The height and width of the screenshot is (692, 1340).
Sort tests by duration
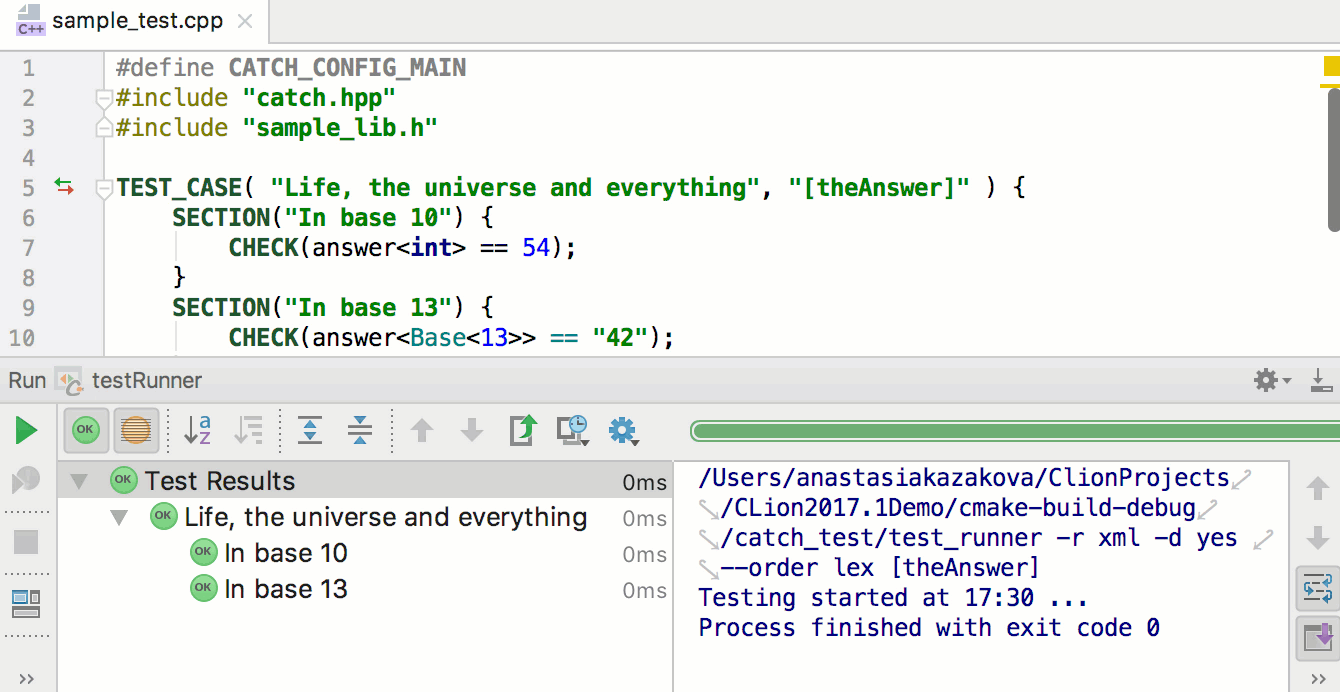click(x=248, y=431)
